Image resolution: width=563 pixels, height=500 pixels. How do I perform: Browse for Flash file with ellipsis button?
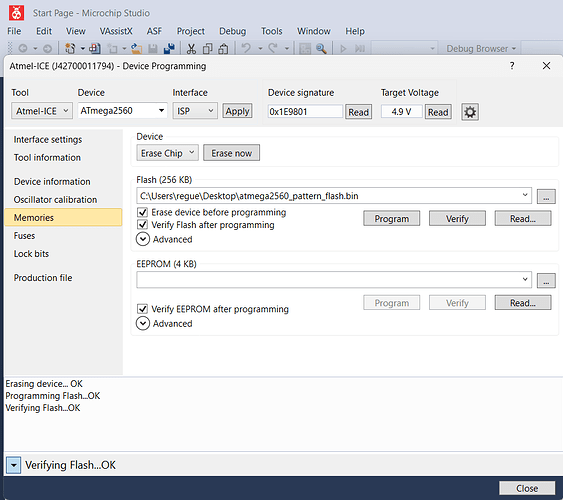pos(546,196)
